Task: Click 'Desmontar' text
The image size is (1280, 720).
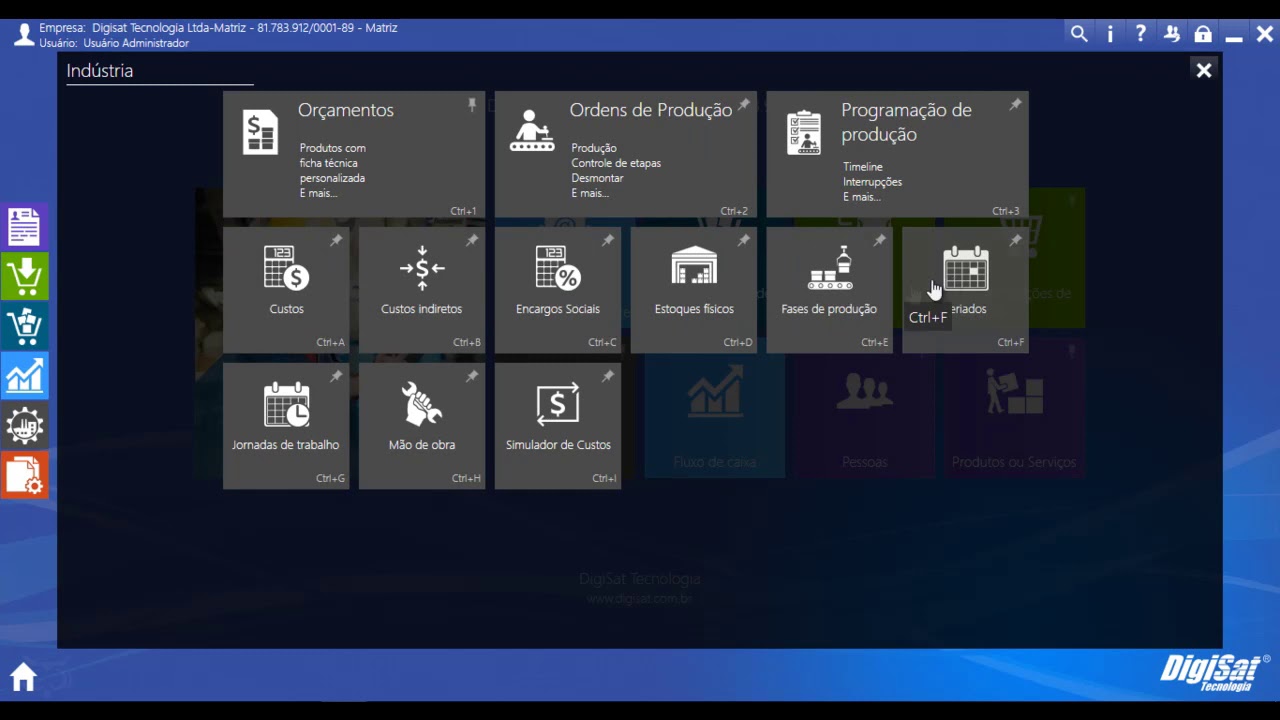Action: point(597,178)
